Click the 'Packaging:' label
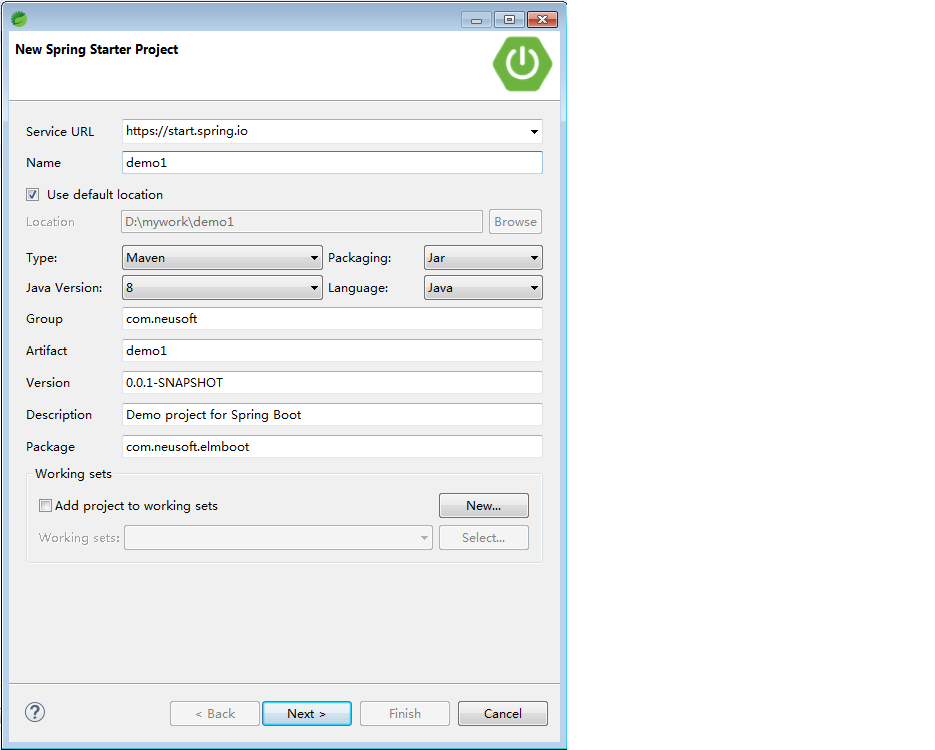This screenshot has height=750, width=935. pyautogui.click(x=360, y=258)
